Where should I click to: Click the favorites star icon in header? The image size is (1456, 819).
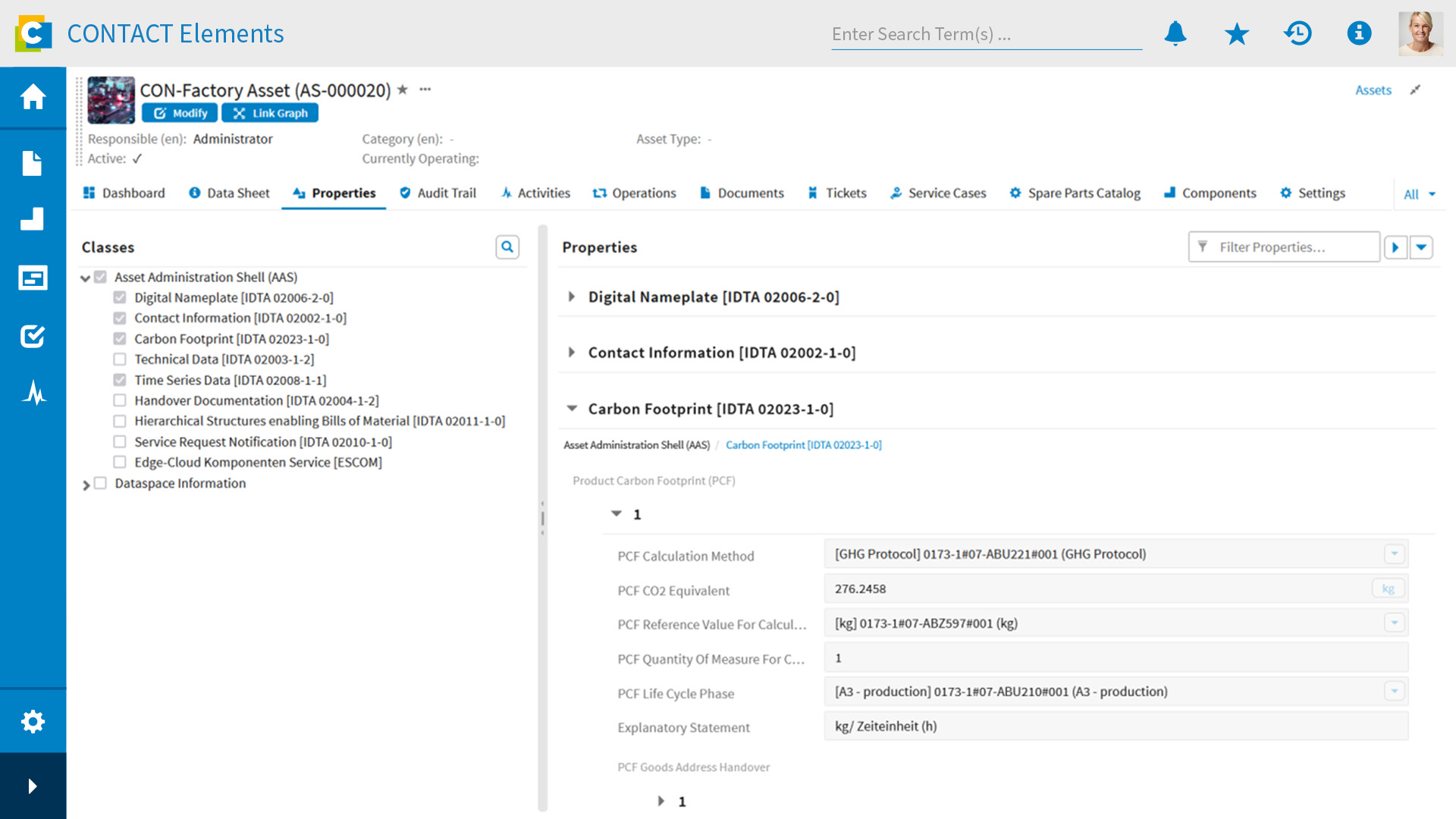(x=1236, y=33)
